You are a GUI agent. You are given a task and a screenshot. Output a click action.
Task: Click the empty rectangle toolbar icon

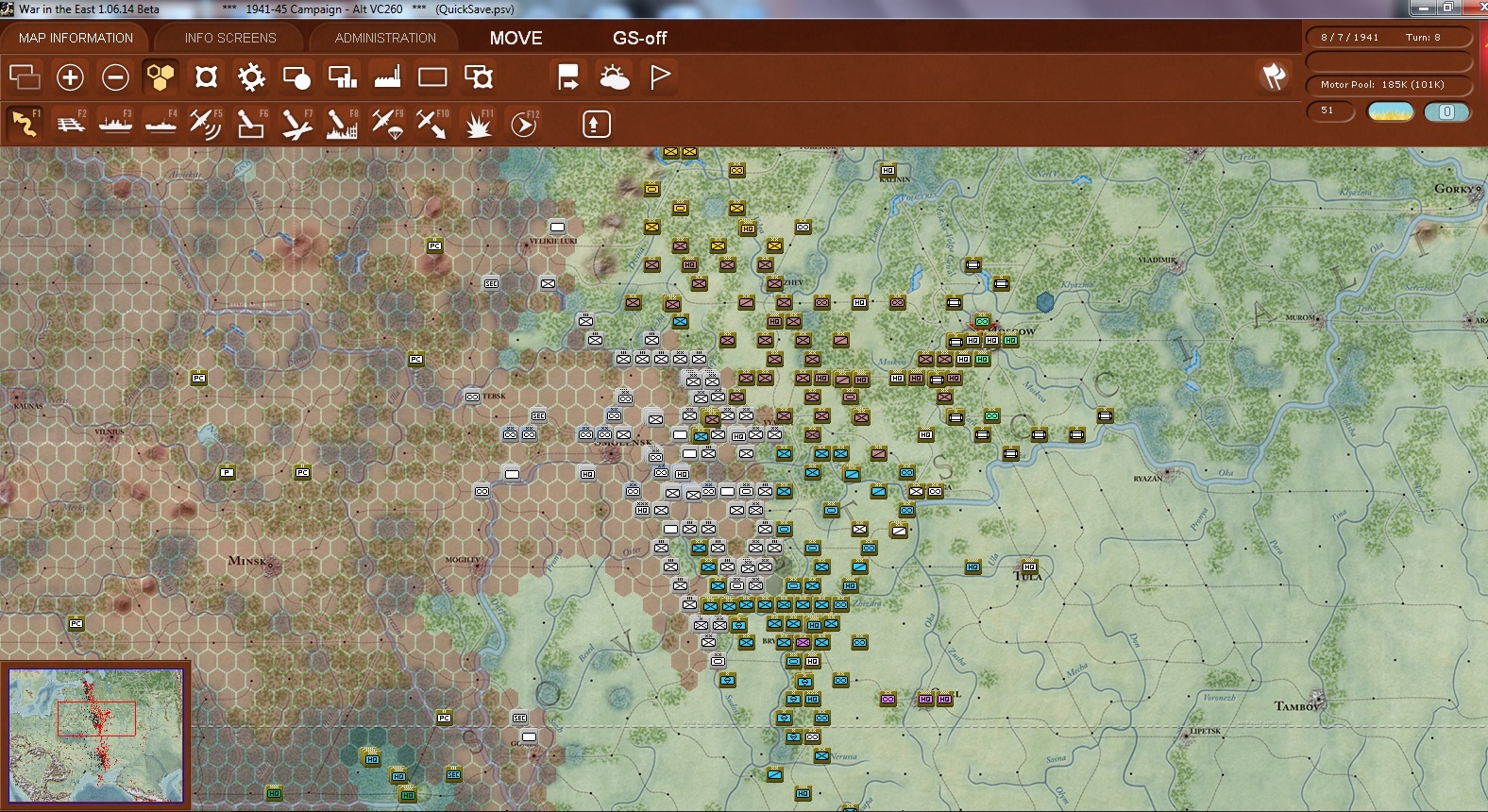432,77
